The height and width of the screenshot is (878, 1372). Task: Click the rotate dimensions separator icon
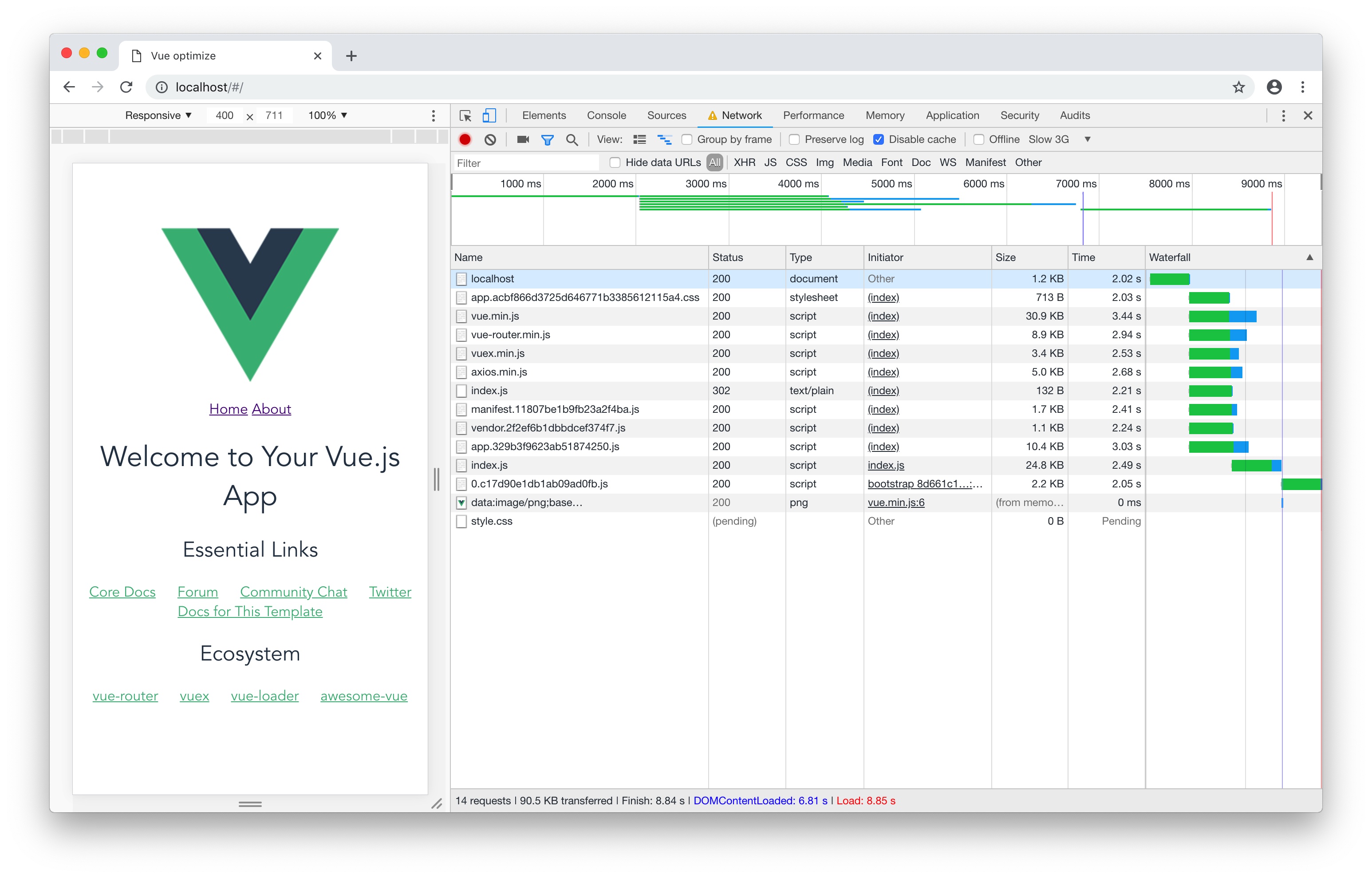[x=249, y=117]
